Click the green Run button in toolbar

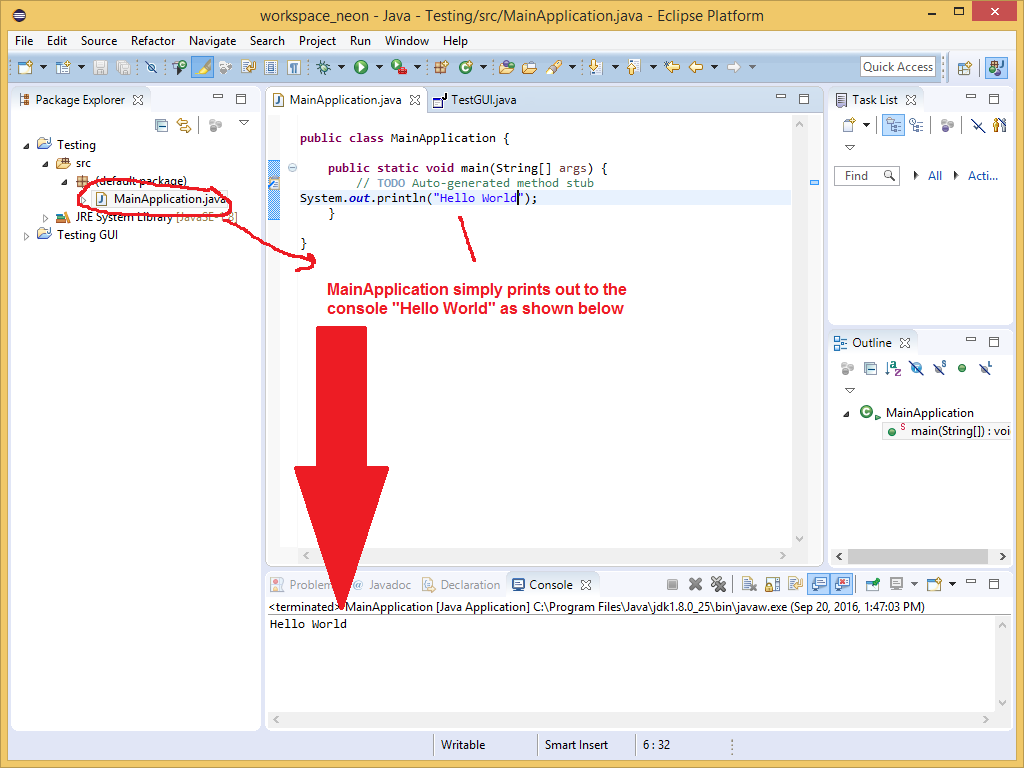360,67
